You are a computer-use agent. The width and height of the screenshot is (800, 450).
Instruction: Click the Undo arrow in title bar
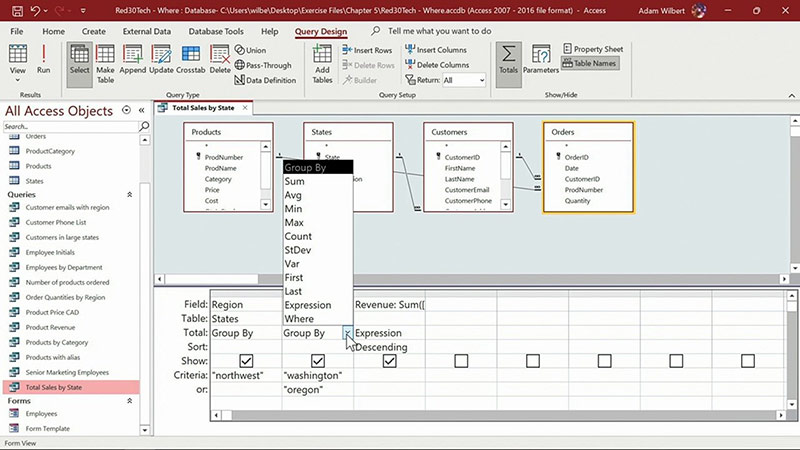pyautogui.click(x=35, y=10)
